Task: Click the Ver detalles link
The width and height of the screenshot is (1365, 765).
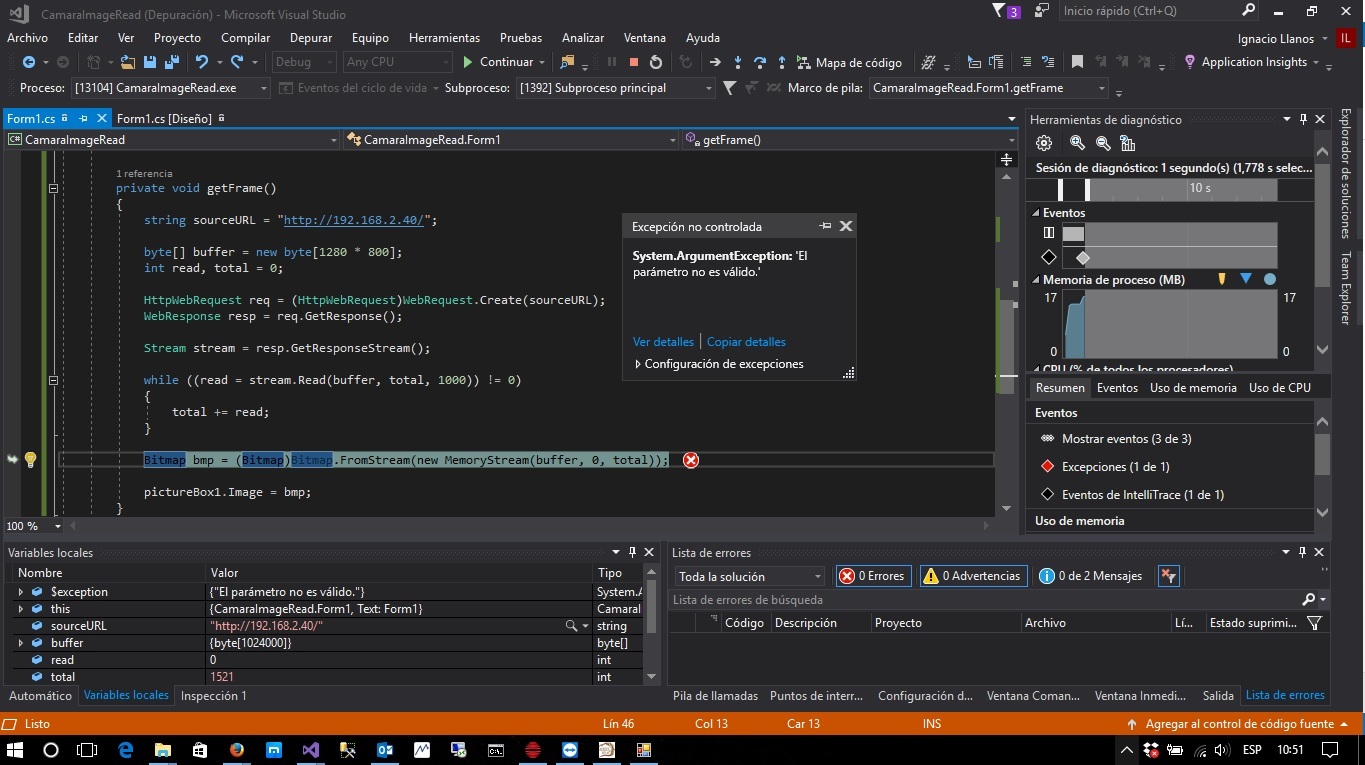Action: pyautogui.click(x=663, y=342)
